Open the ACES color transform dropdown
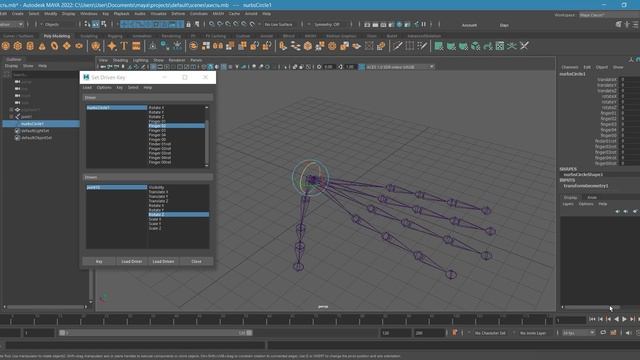The width and height of the screenshot is (640, 360). pos(400,67)
